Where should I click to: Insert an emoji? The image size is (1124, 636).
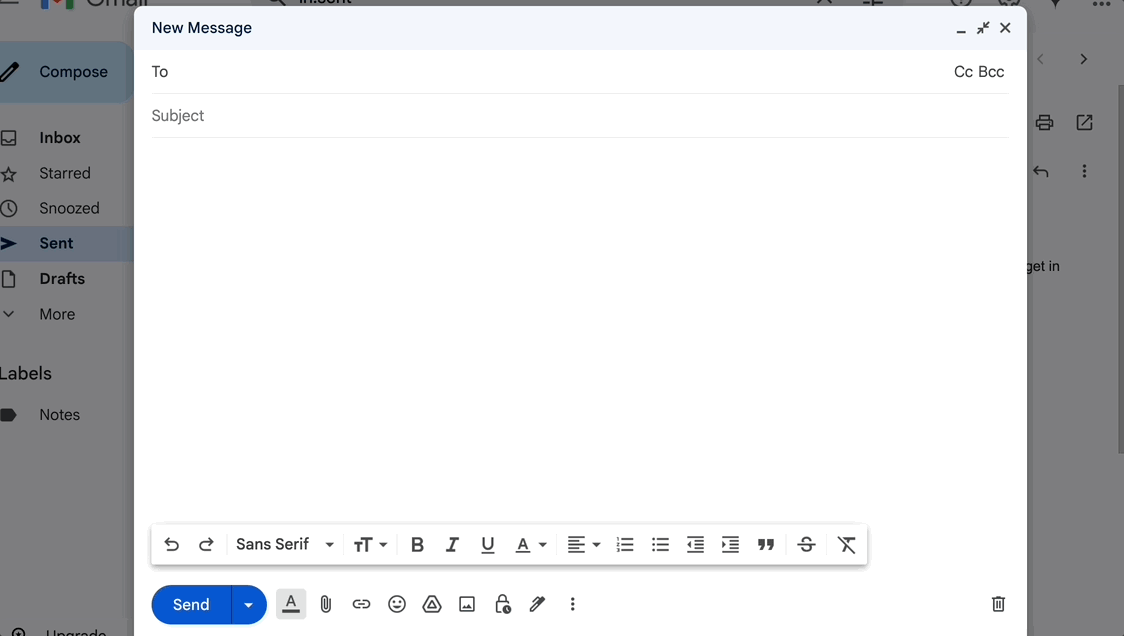(x=396, y=604)
